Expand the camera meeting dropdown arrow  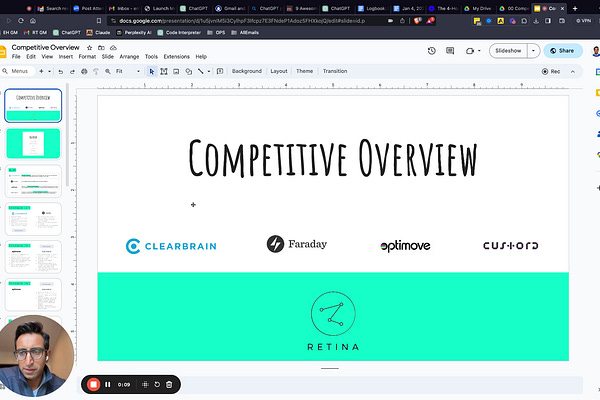[x=479, y=51]
